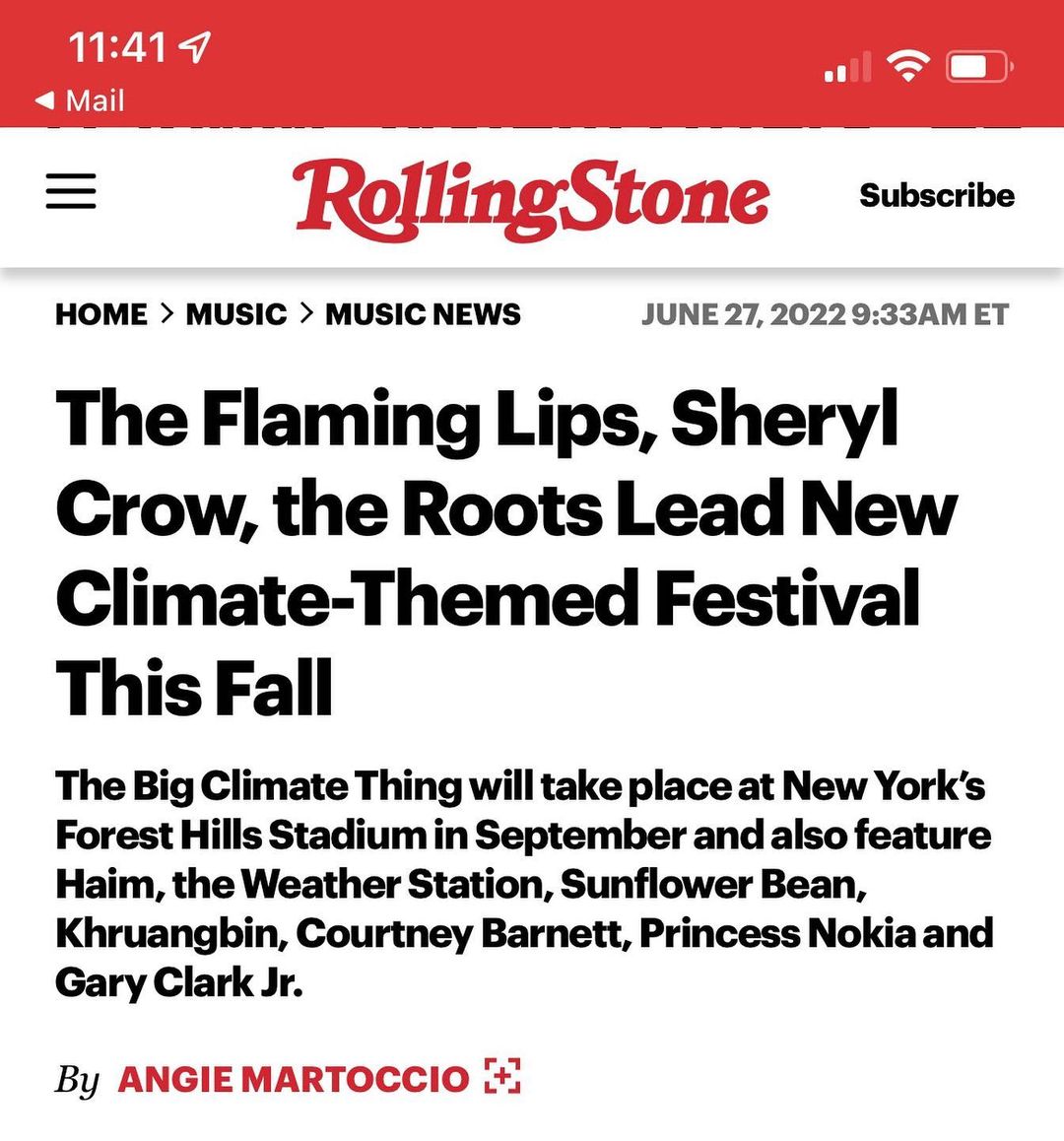Expand author details with the plus icon
The height and width of the screenshot is (1141, 1064).
point(502,1077)
